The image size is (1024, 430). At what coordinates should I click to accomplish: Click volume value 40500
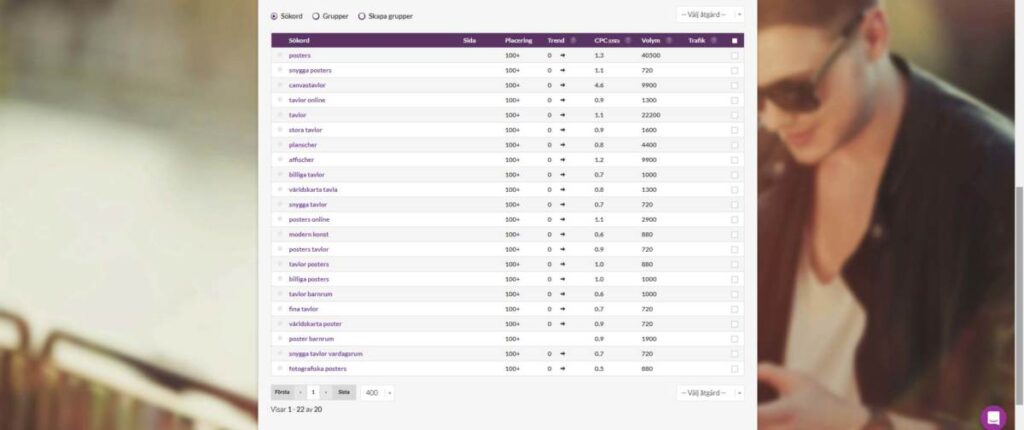(650, 56)
